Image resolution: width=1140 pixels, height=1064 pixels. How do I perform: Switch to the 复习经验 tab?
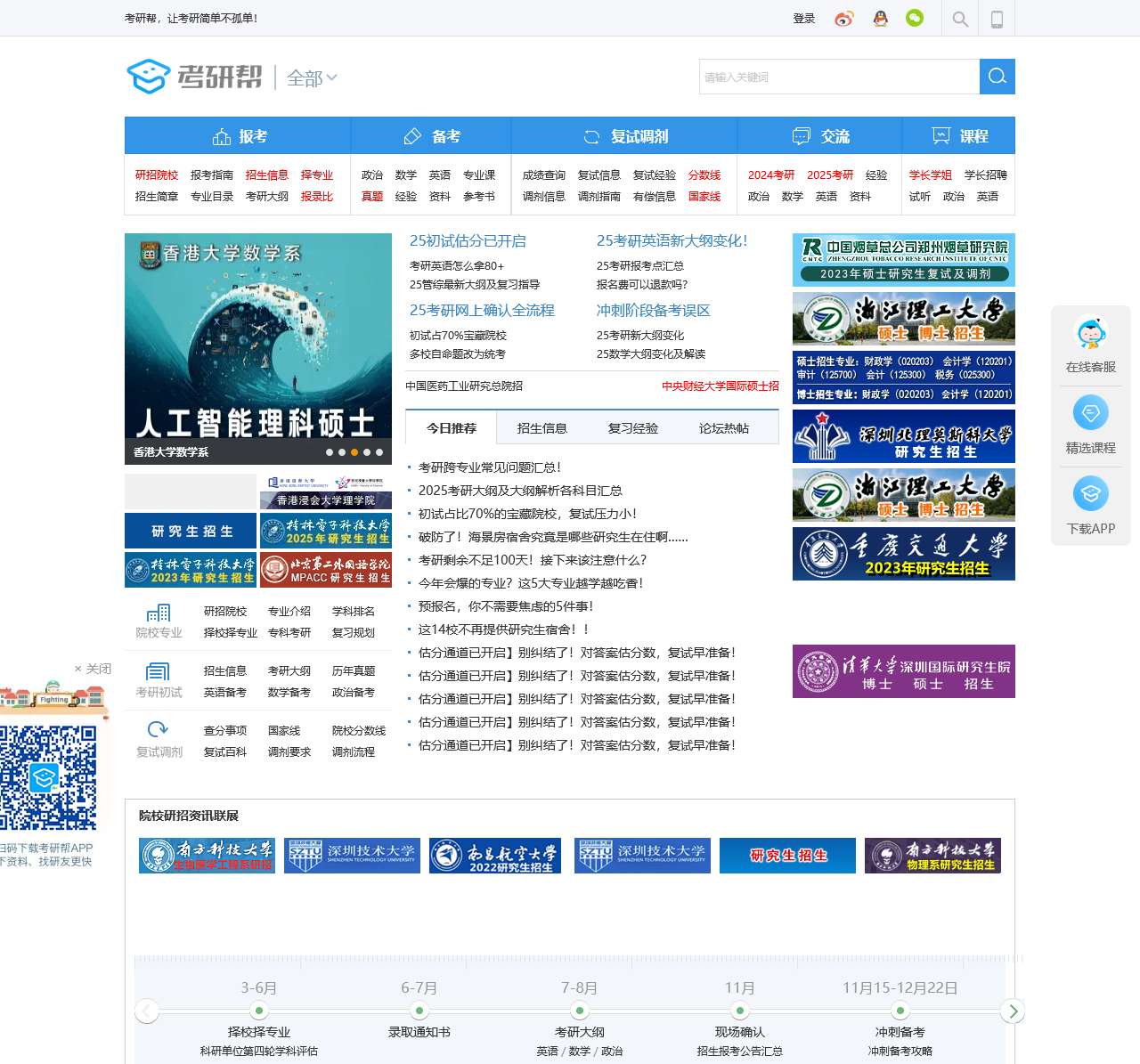click(633, 428)
